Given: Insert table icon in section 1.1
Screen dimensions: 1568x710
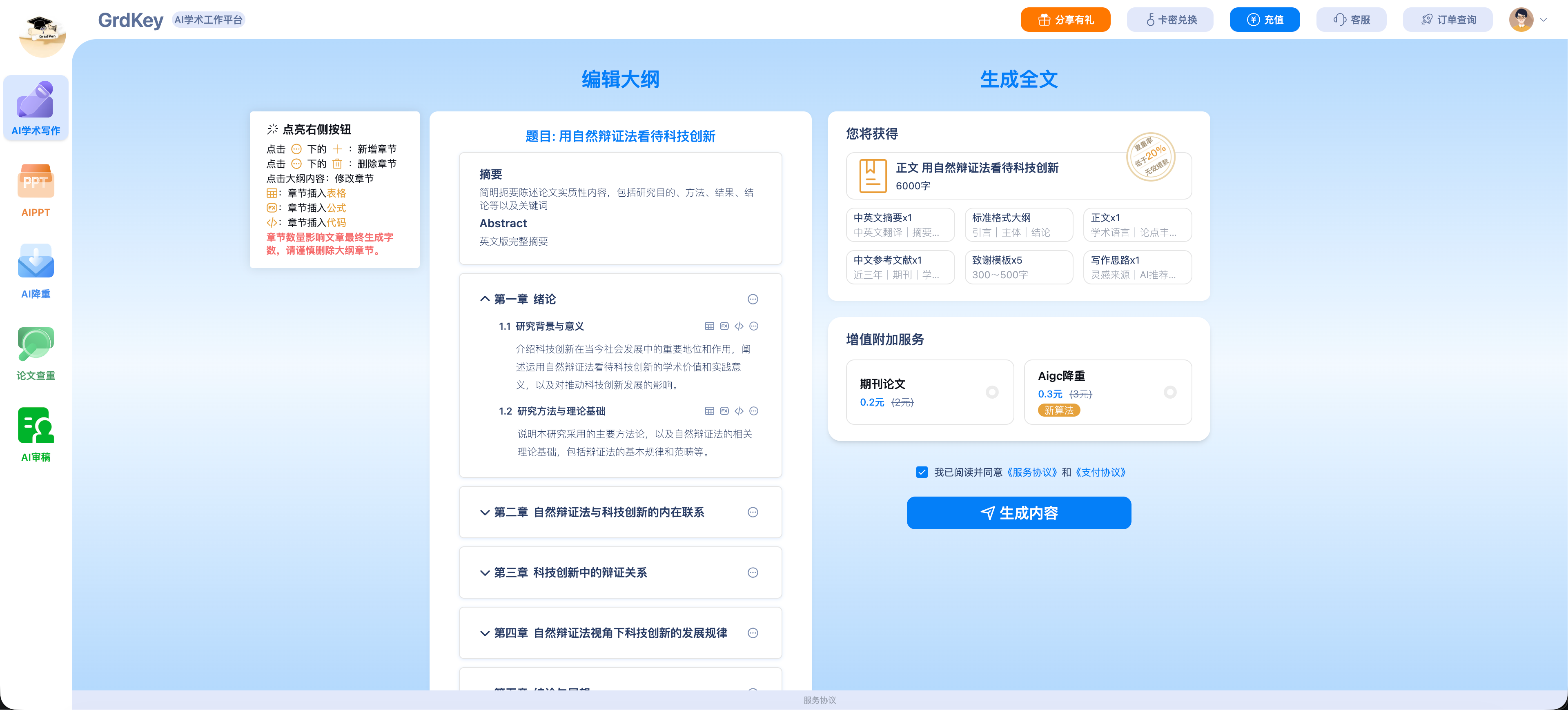Looking at the screenshot, I should coord(709,326).
